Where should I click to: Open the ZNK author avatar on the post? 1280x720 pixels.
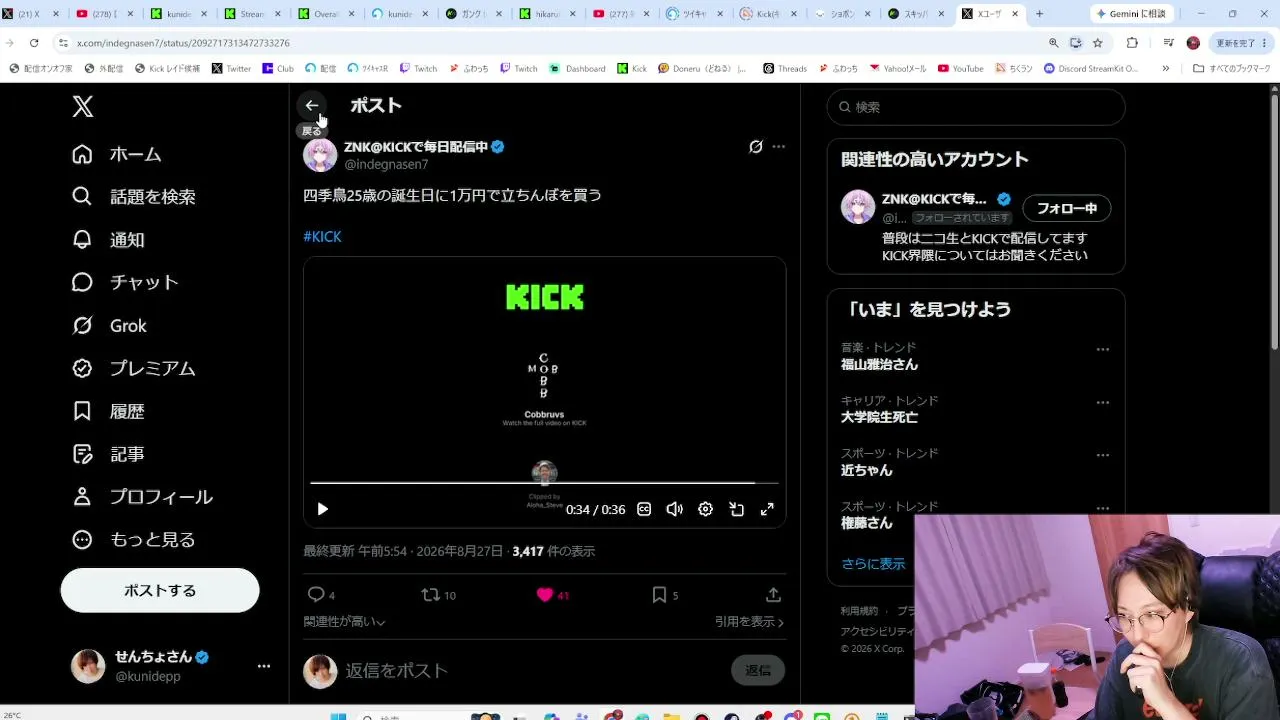click(x=320, y=155)
